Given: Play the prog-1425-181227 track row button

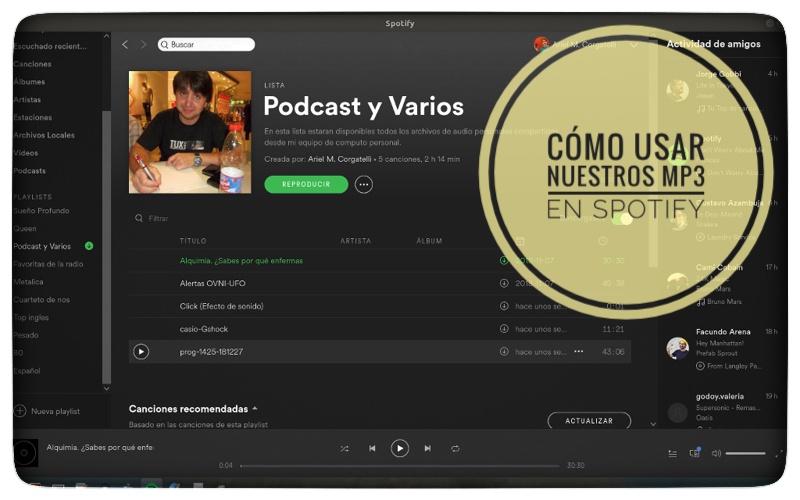Looking at the screenshot, I should (x=141, y=352).
